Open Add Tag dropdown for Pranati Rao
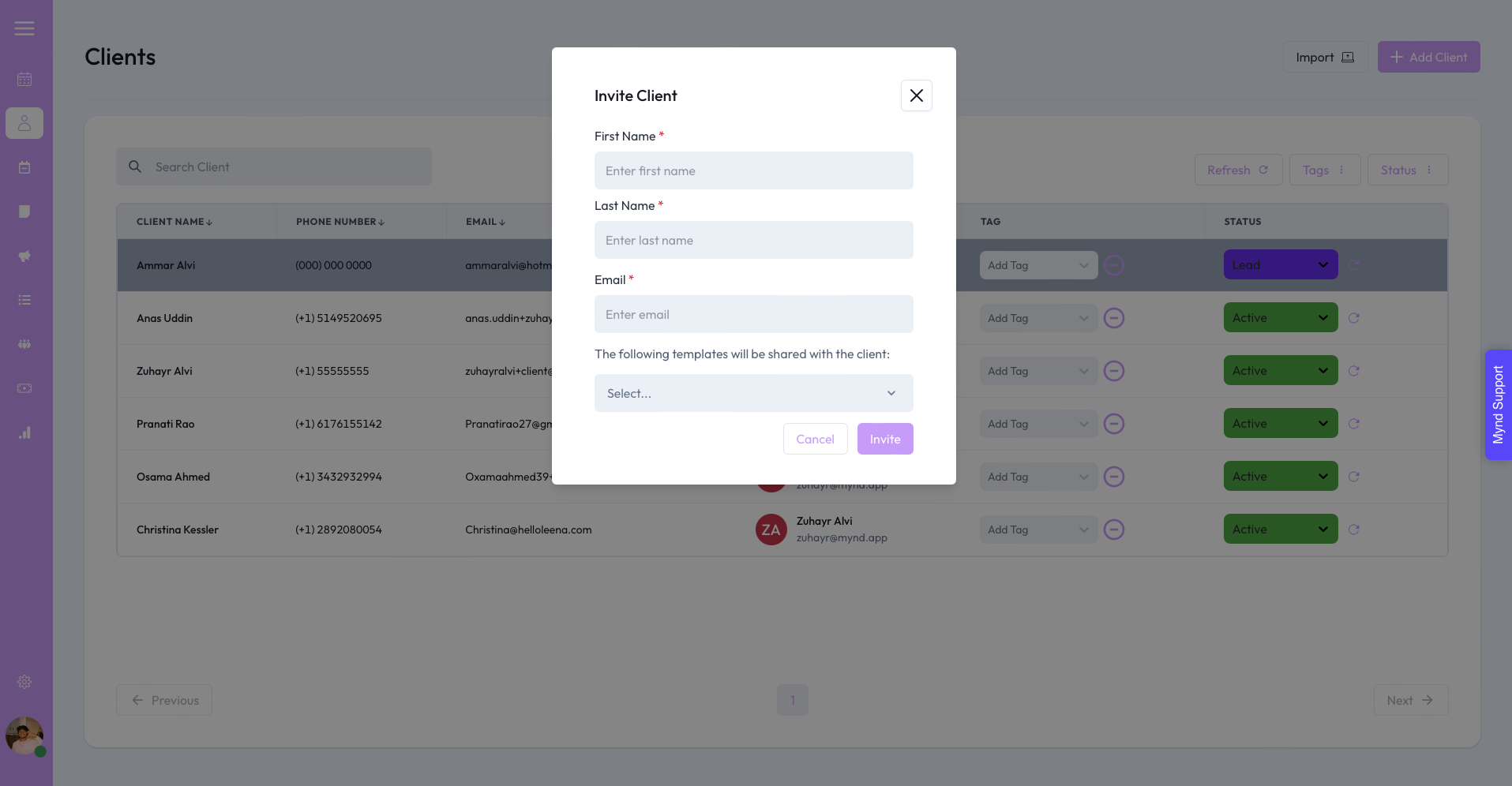Viewport: 1512px width, 786px height. tap(1037, 425)
